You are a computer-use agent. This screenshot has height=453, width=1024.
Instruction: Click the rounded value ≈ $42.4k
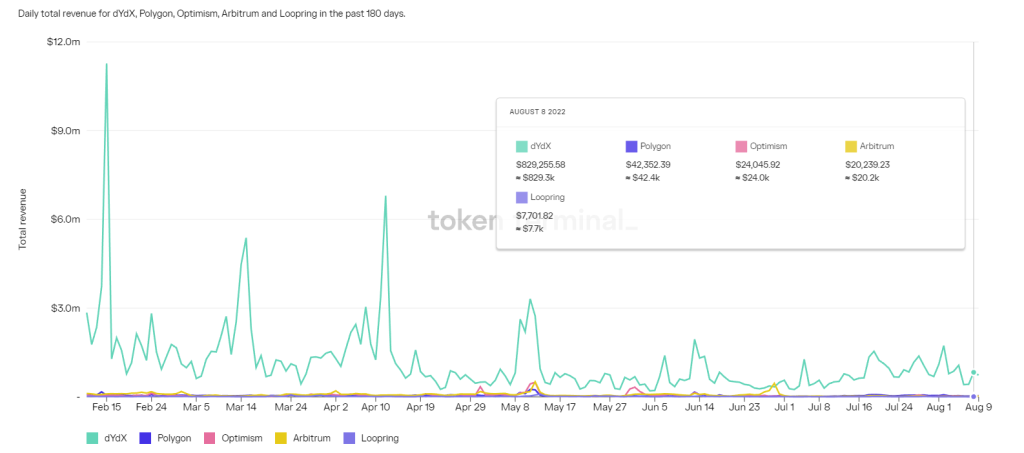(x=643, y=178)
